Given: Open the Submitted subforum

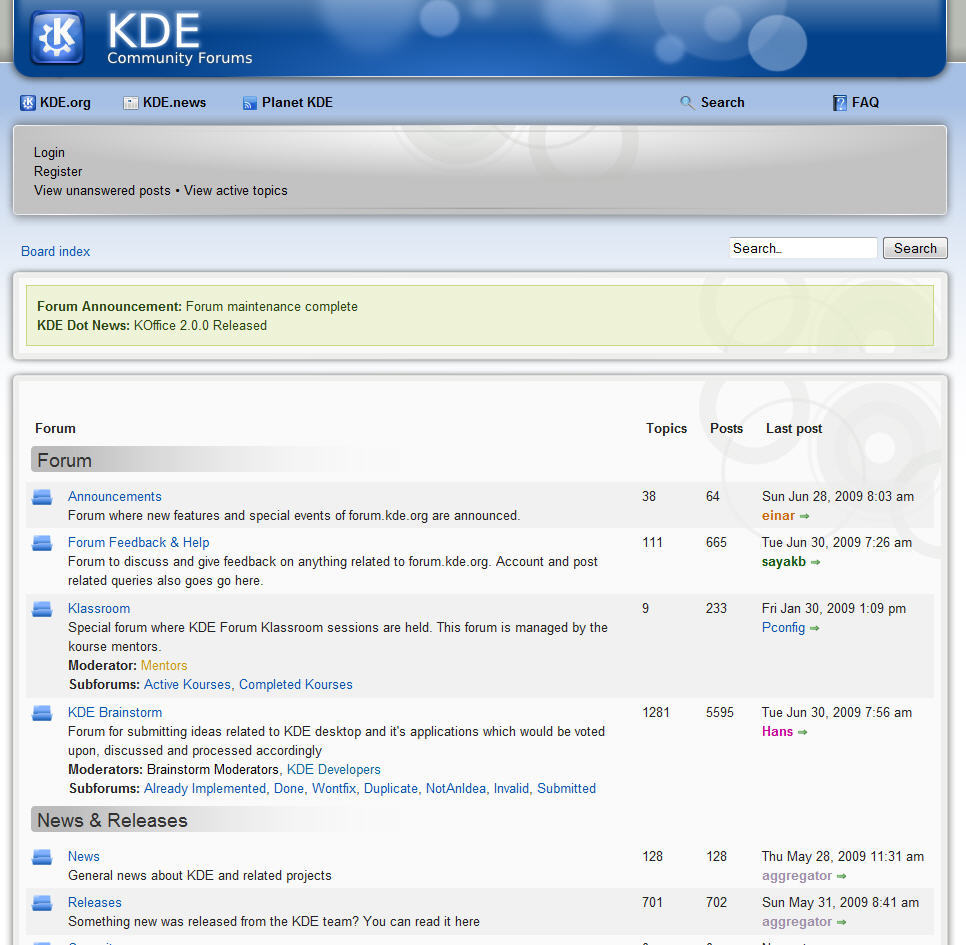Looking at the screenshot, I should tap(566, 789).
